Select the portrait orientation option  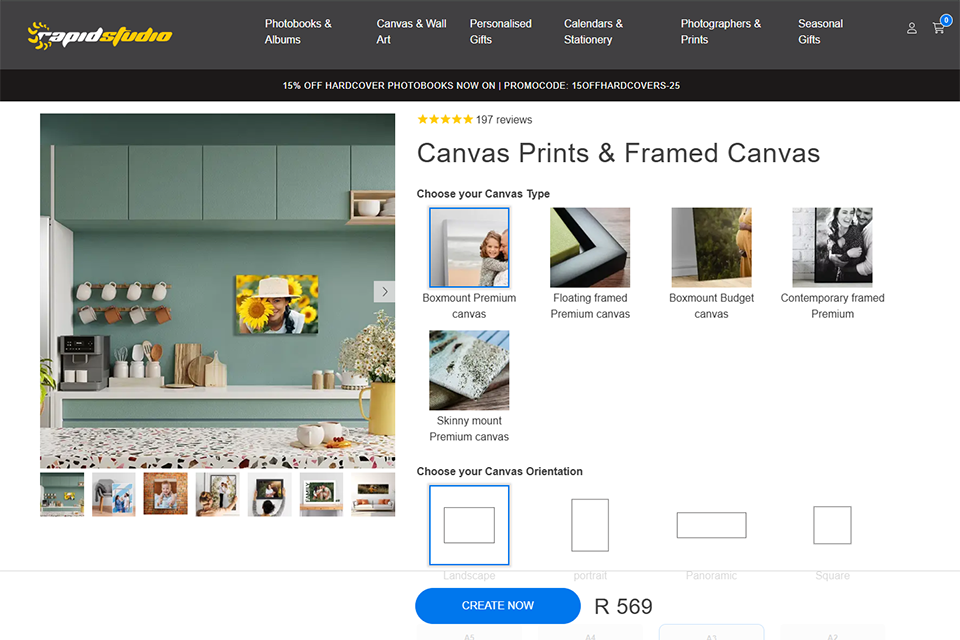pyautogui.click(x=590, y=525)
